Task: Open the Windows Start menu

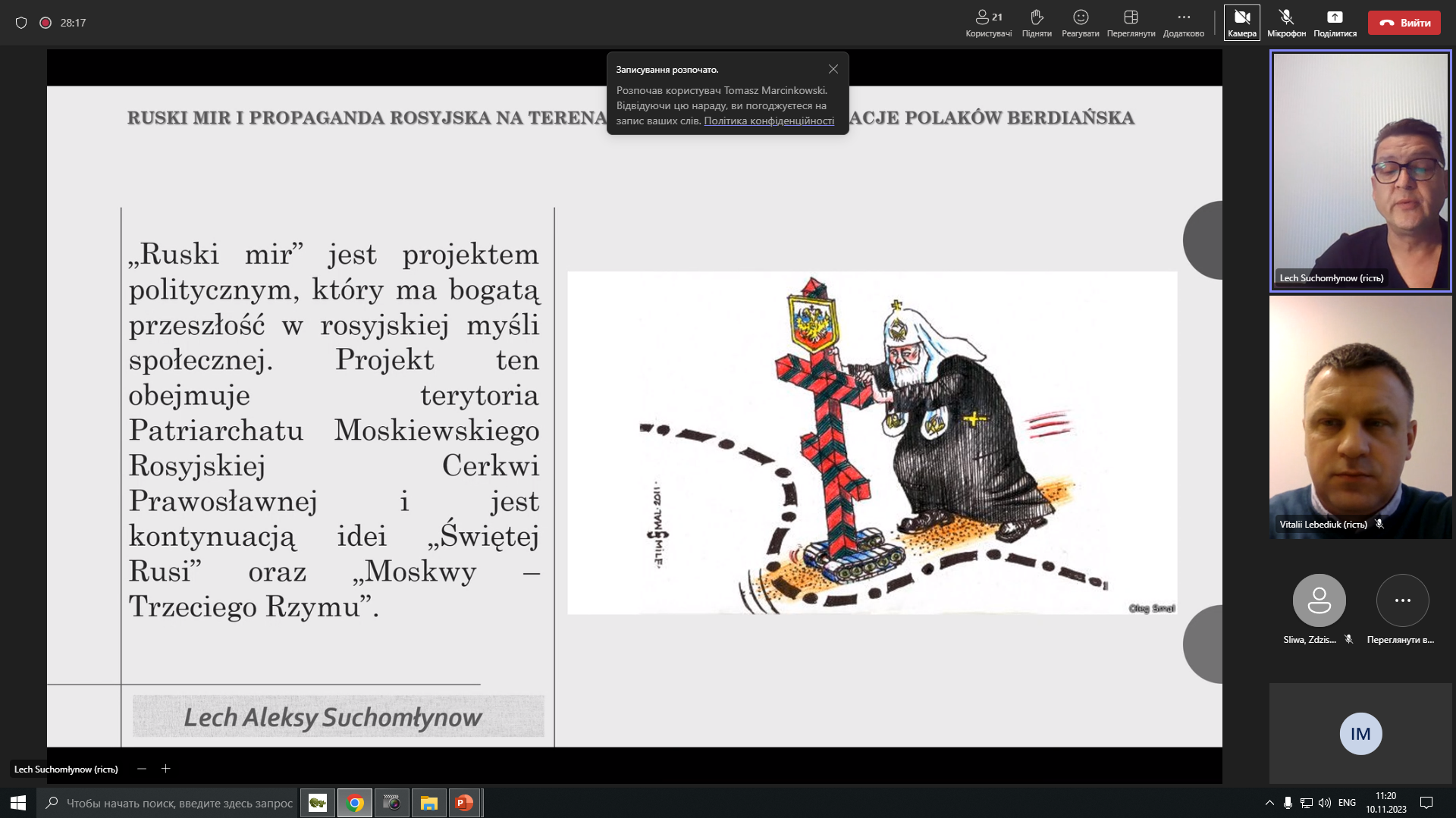Action: [x=18, y=803]
